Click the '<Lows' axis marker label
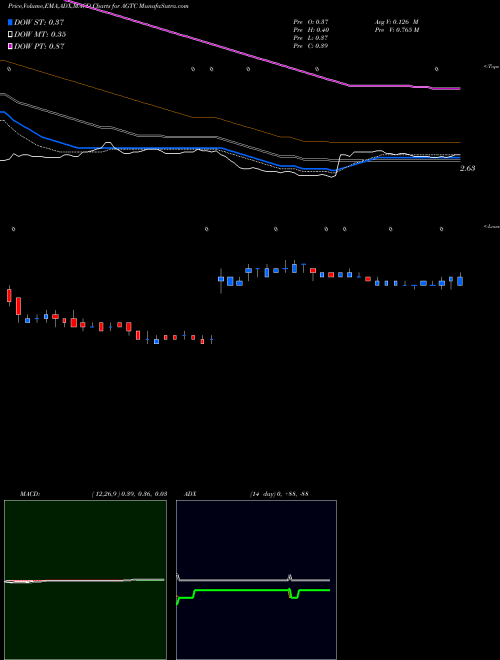Viewport: 500px width, 660px height. 492,226
